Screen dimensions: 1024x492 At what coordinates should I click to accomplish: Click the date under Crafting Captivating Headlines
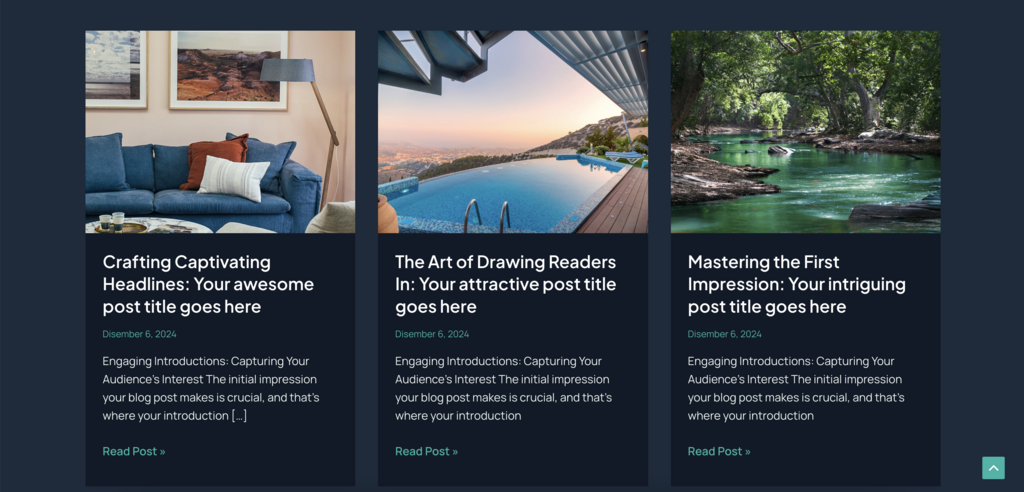(139, 334)
